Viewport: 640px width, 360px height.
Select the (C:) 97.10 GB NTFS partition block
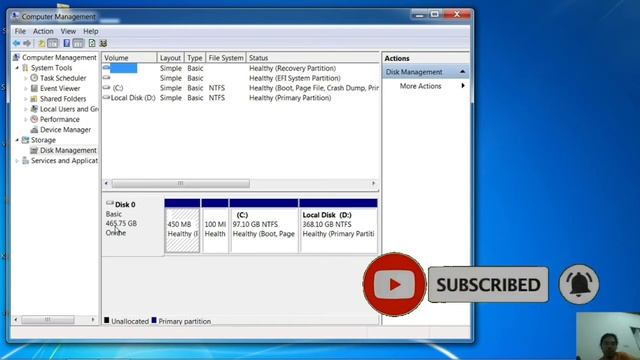[264, 226]
